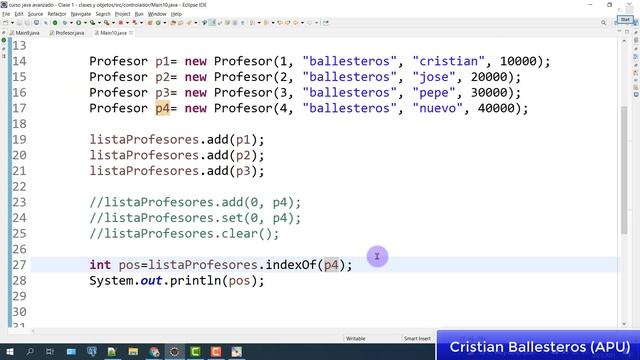Click the string "nuevo" on line 17
Viewport: 640px width, 360px height.
click(x=438, y=108)
